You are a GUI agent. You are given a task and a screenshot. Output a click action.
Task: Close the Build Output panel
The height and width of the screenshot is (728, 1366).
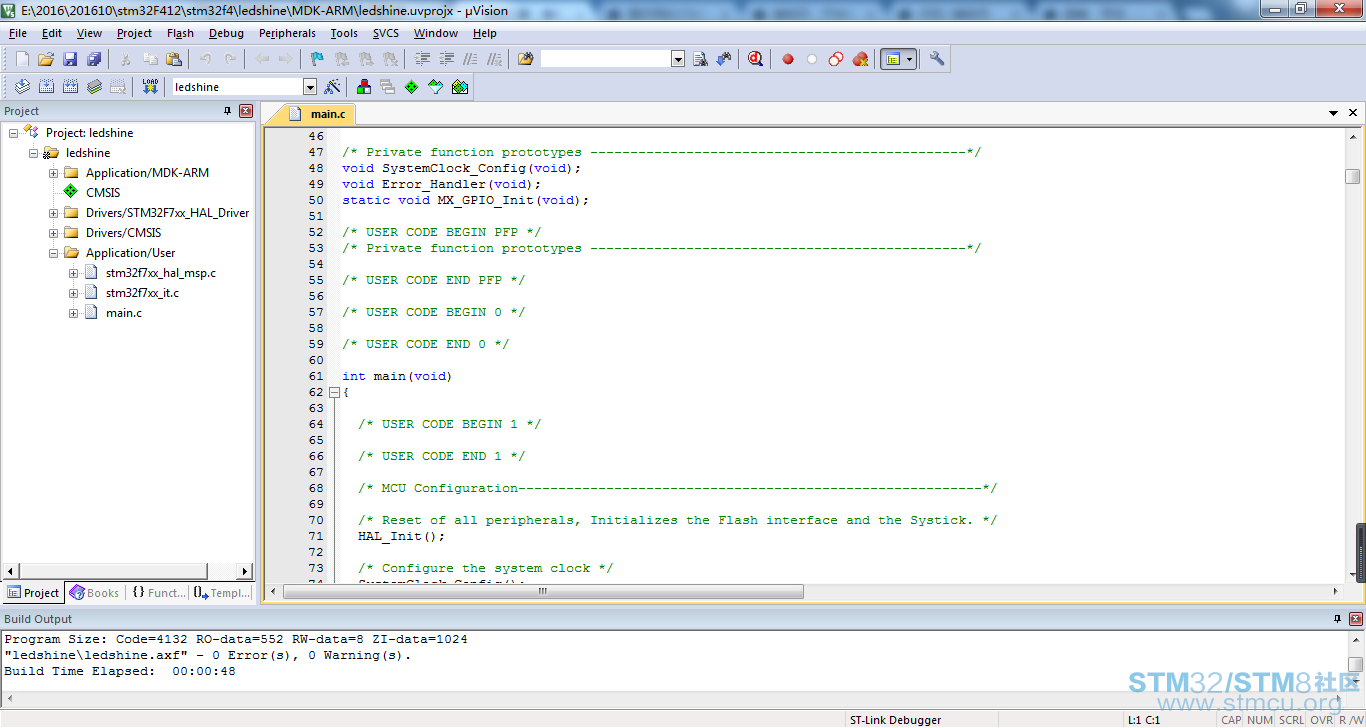(1356, 619)
